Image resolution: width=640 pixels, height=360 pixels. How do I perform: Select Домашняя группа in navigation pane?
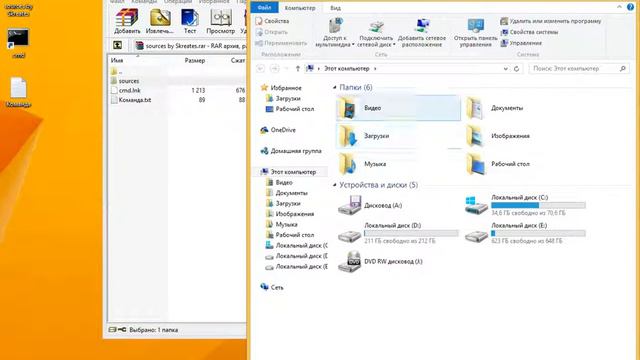291,151
